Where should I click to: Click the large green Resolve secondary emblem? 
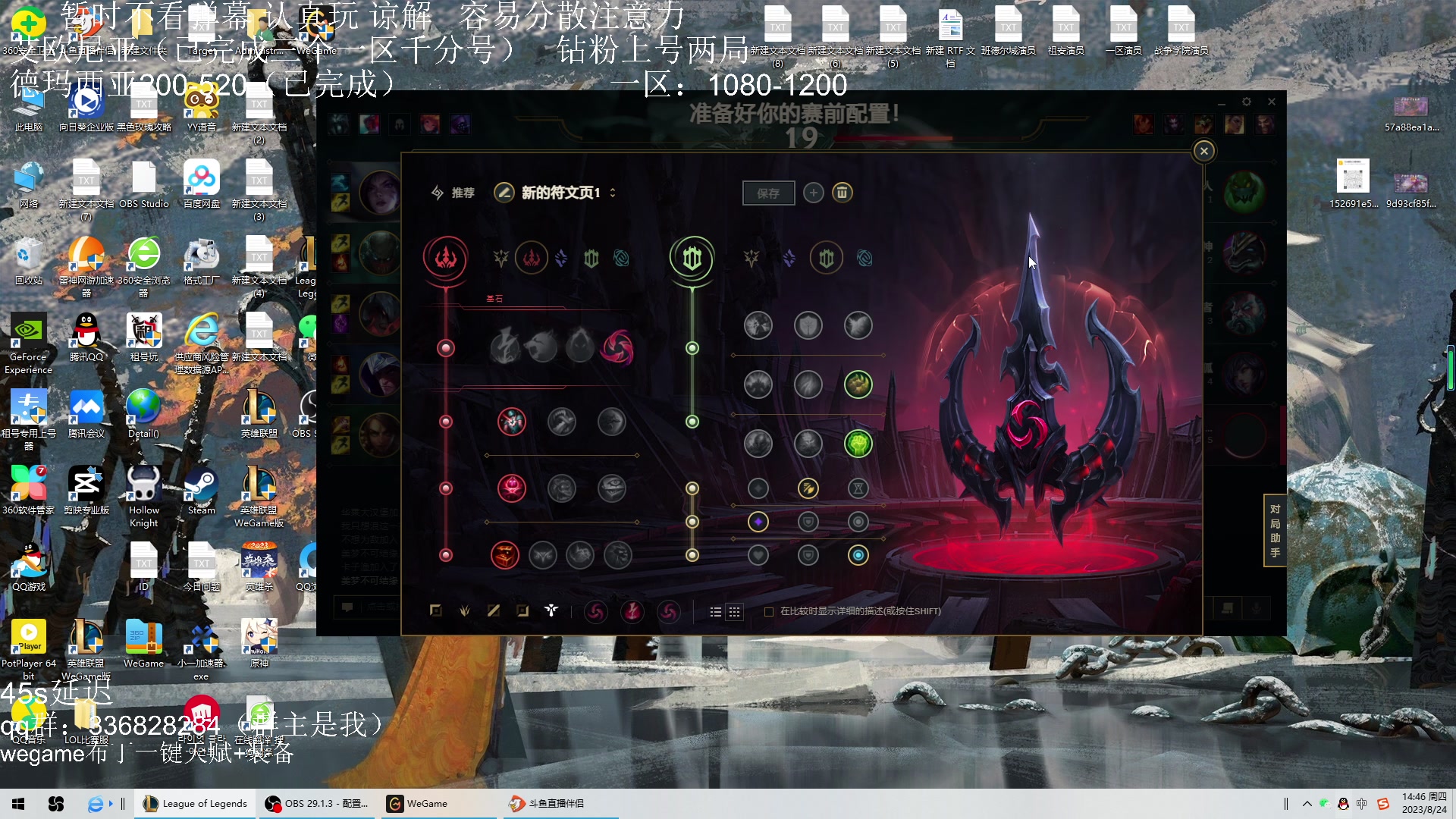[x=692, y=259]
